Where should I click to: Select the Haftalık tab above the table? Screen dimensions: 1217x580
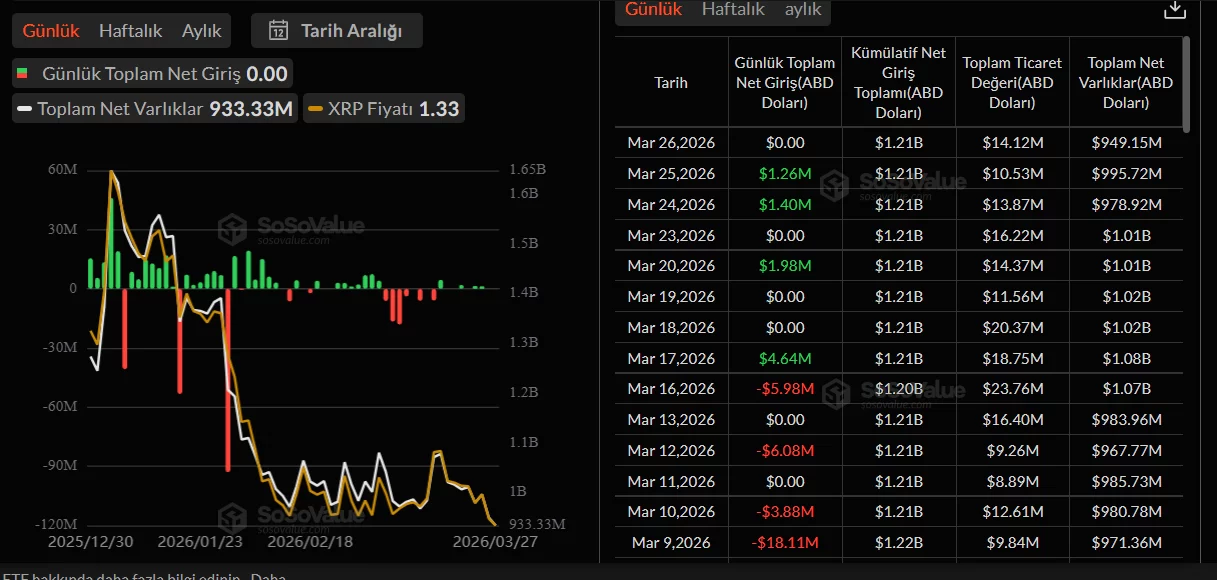pos(733,9)
